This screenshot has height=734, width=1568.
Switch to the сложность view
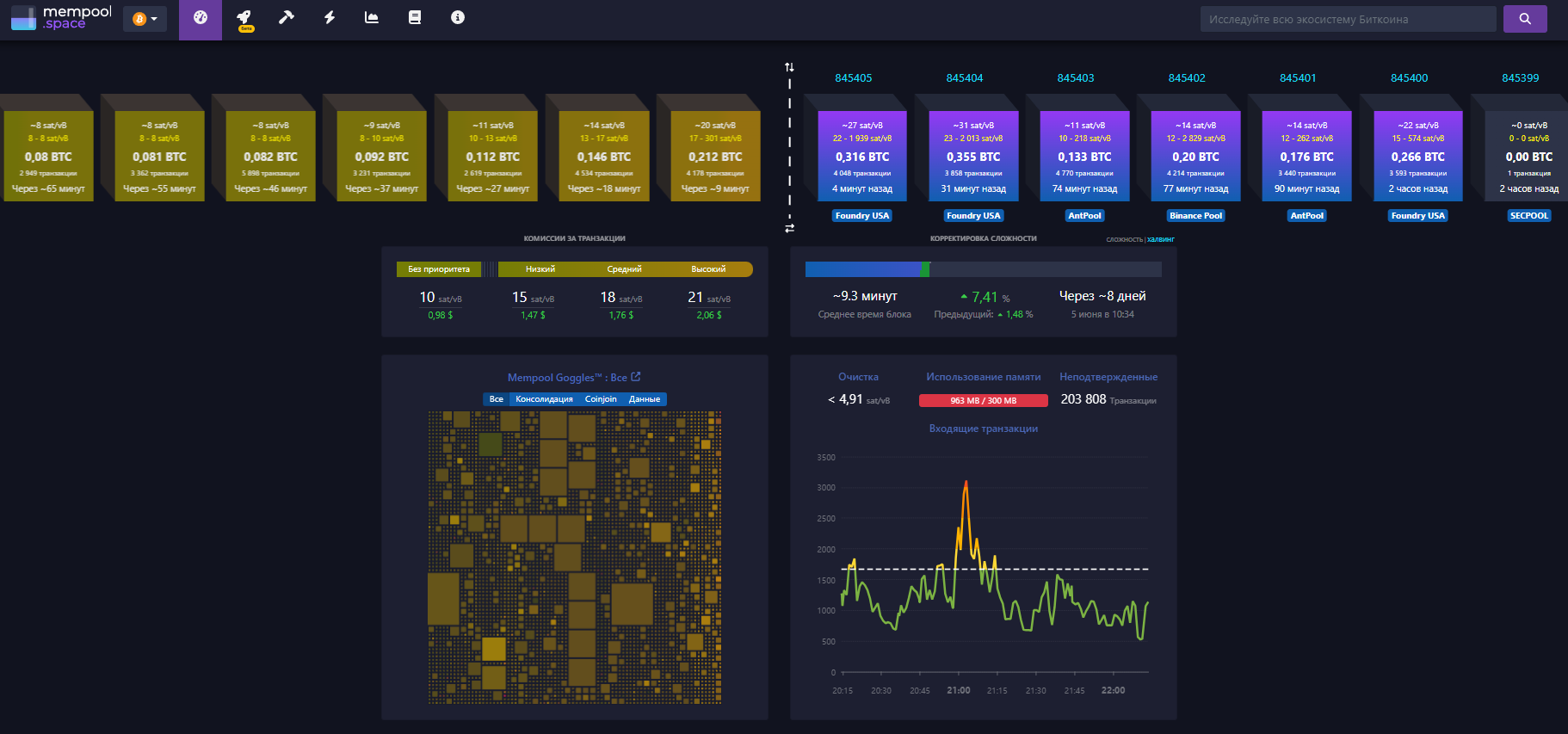[1124, 239]
